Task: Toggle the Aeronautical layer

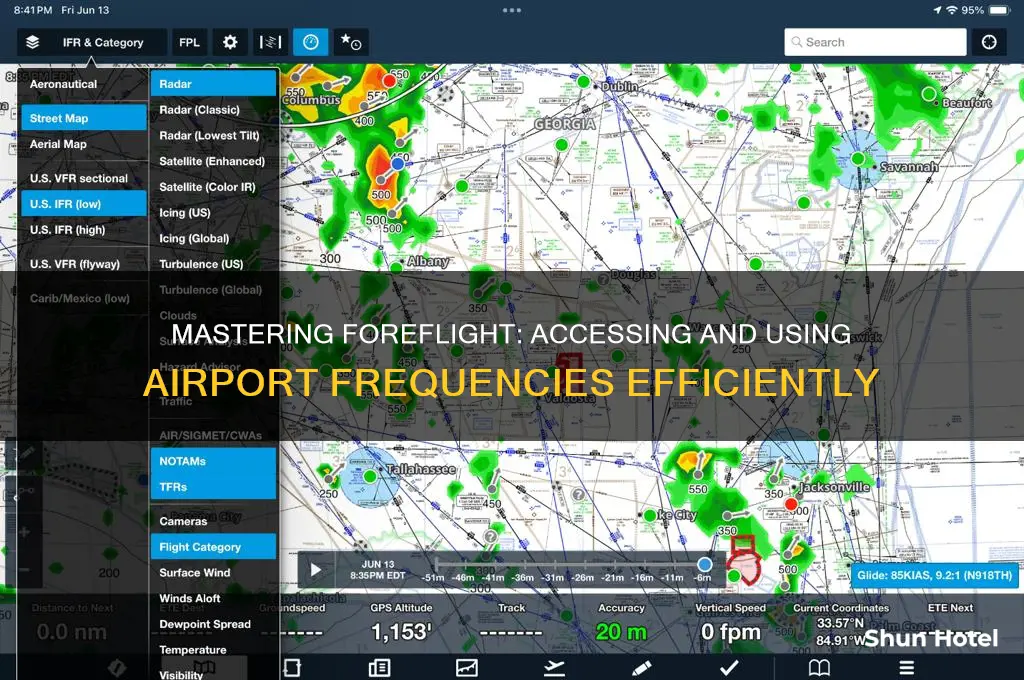Action: (83, 84)
